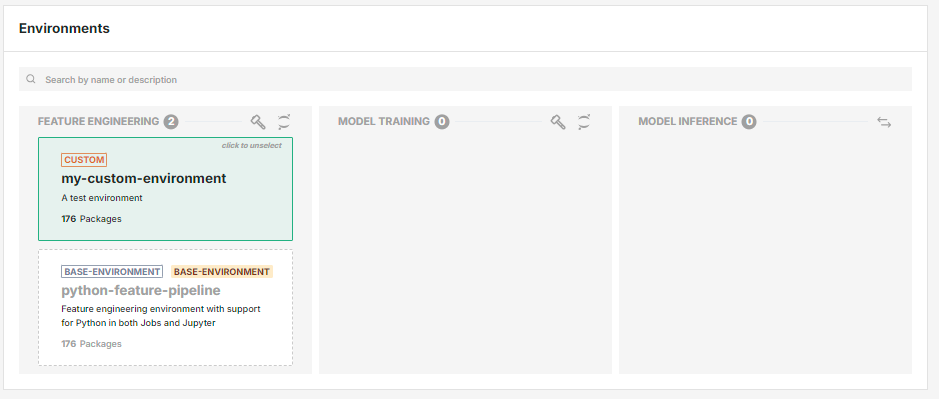The height and width of the screenshot is (399, 939).
Task: Select the python-feature-pipeline environment card
Action: (x=165, y=307)
